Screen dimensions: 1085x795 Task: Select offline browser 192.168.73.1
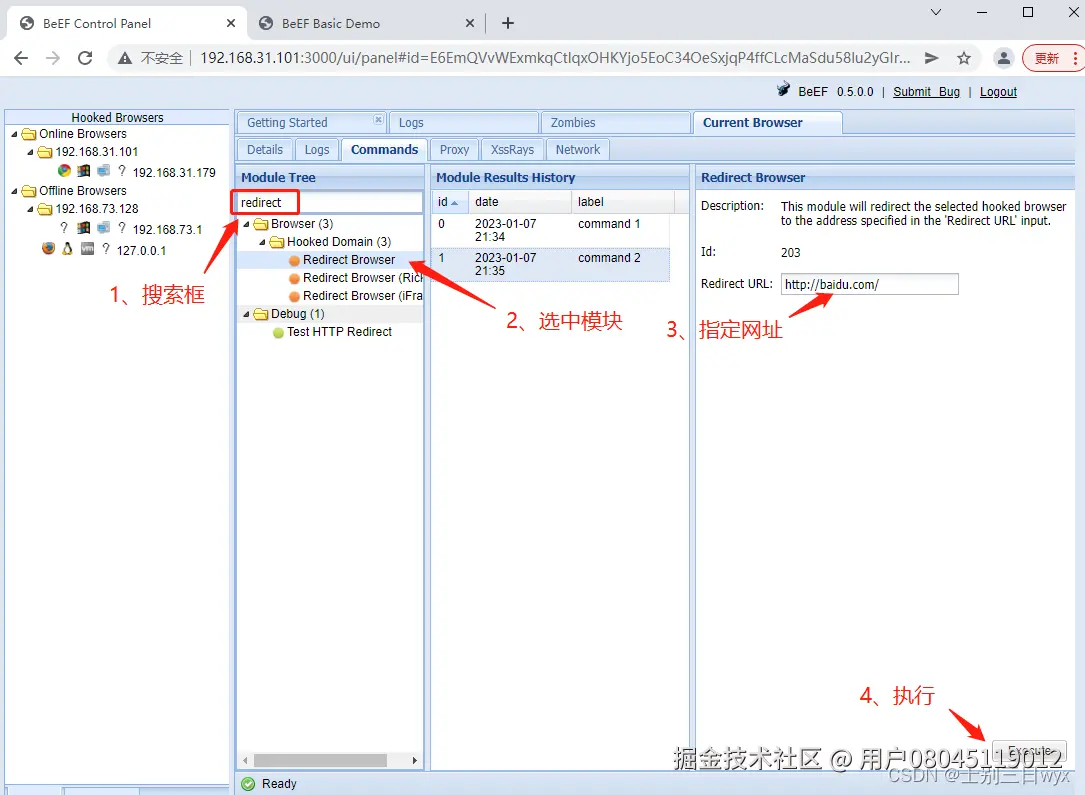(167, 230)
